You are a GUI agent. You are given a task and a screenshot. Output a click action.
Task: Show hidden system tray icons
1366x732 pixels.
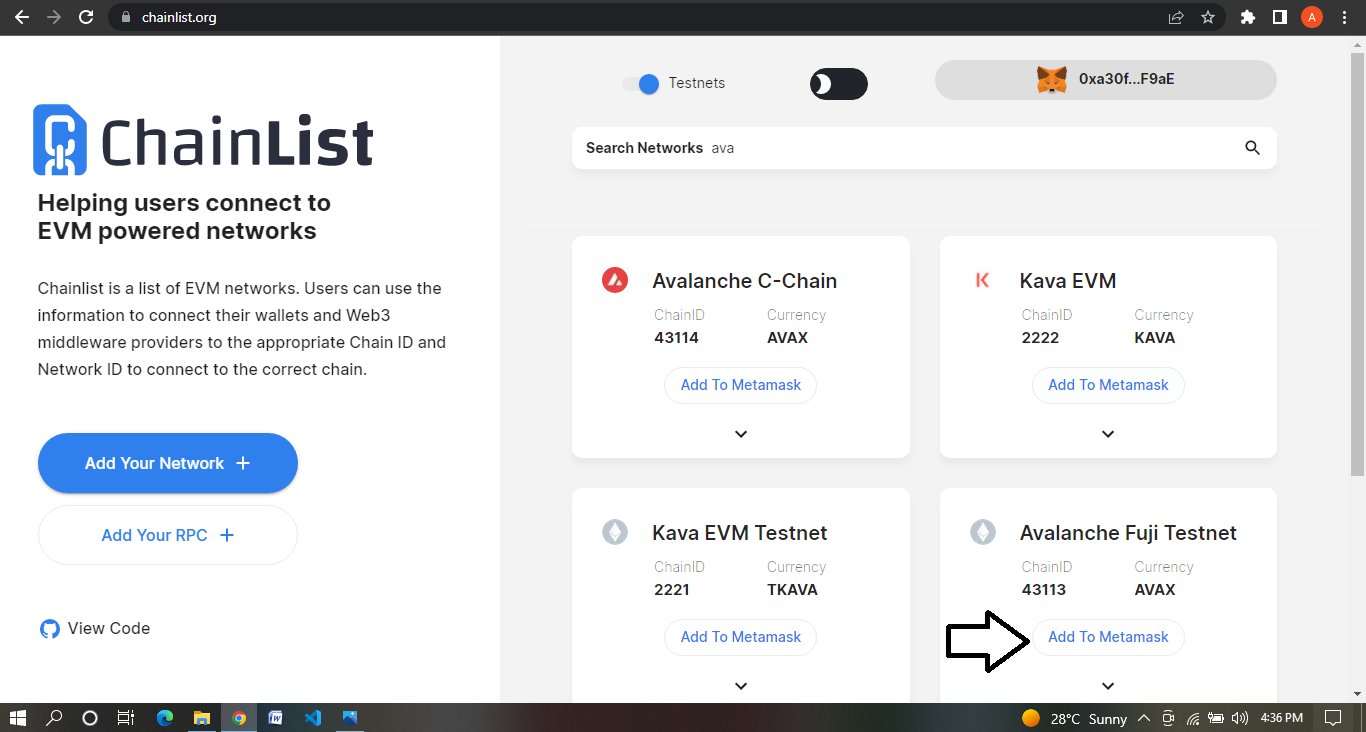(1143, 718)
